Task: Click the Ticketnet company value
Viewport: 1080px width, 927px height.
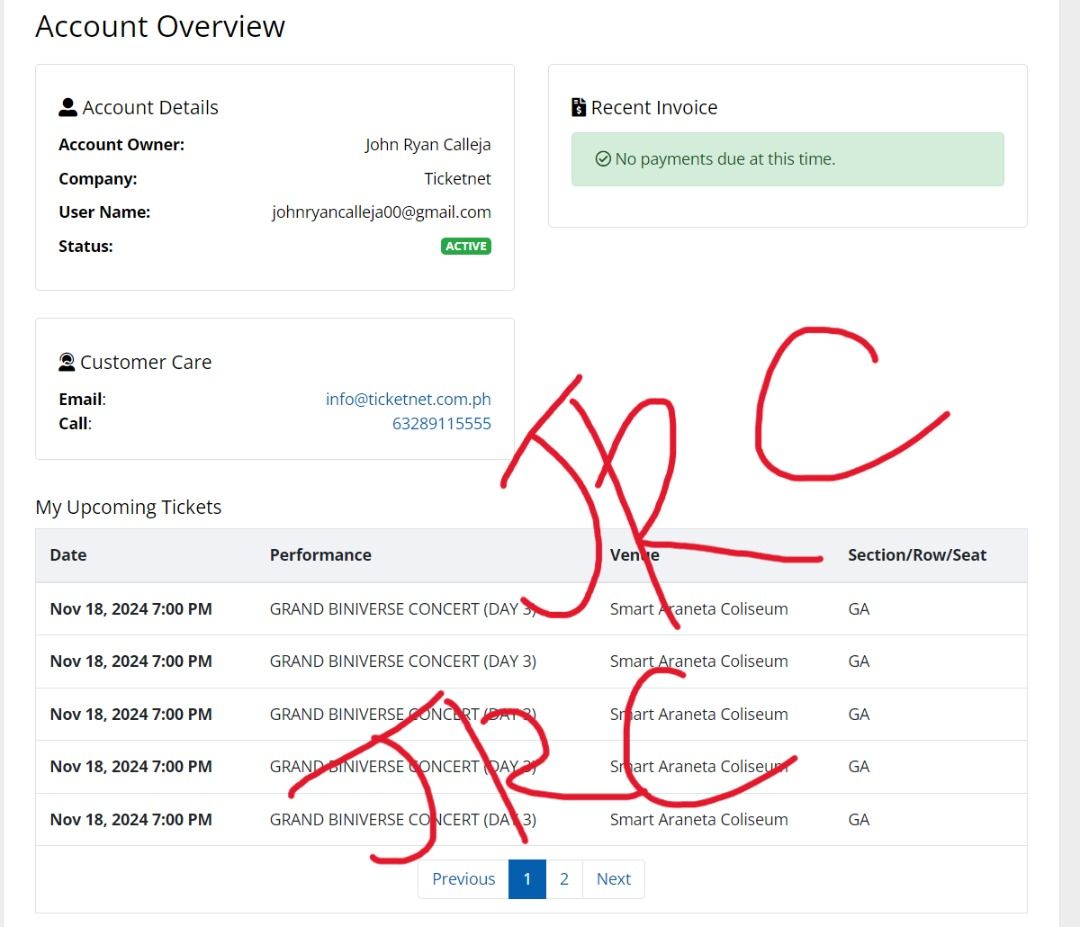Action: (457, 179)
